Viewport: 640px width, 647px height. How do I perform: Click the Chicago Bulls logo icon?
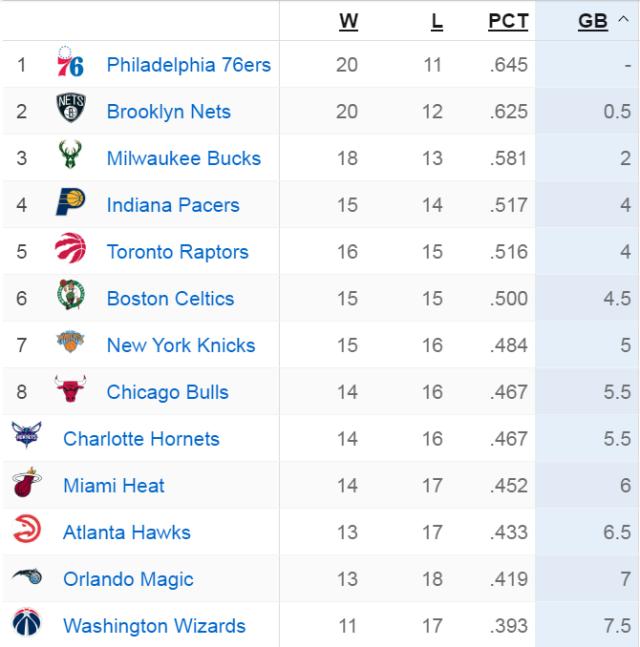tap(71, 391)
